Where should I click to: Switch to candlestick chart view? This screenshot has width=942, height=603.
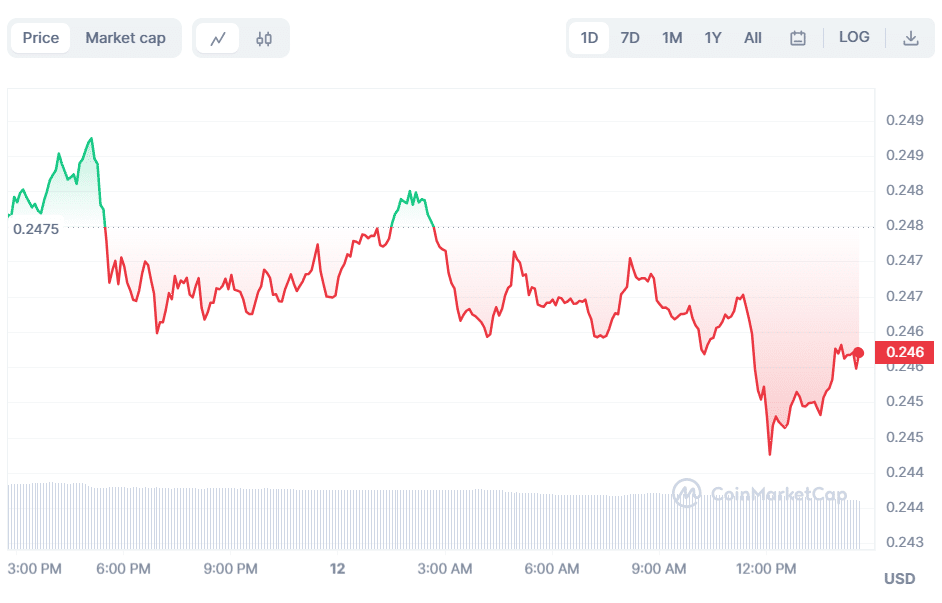pyautogui.click(x=263, y=36)
